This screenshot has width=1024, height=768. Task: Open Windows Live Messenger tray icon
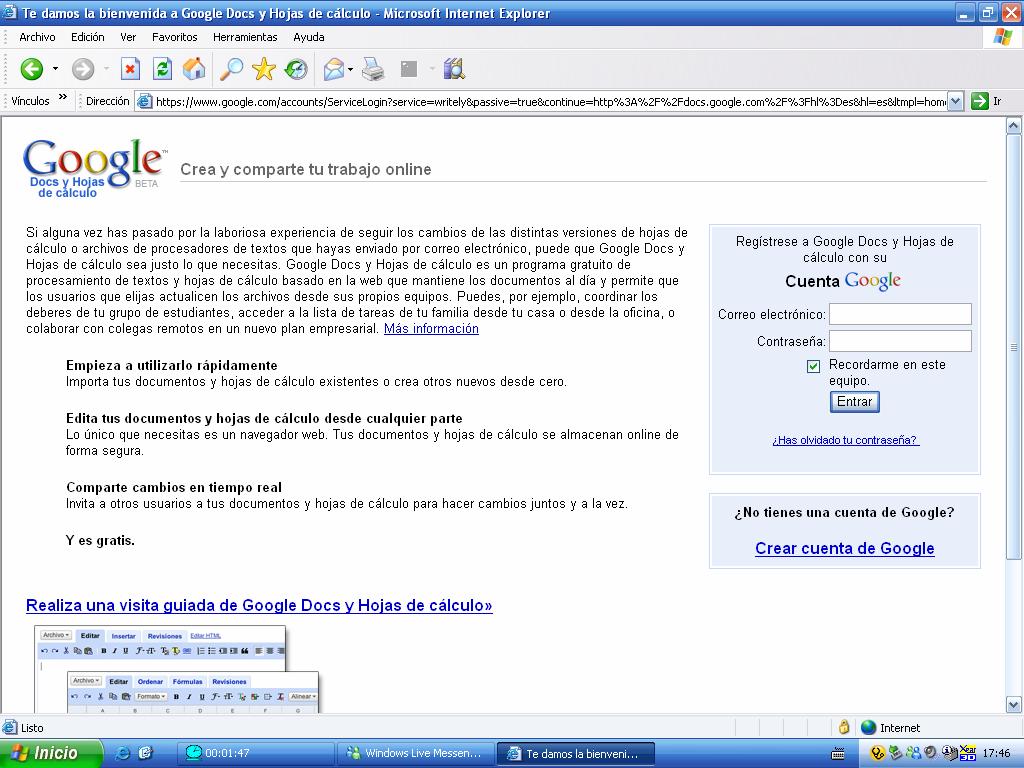913,753
